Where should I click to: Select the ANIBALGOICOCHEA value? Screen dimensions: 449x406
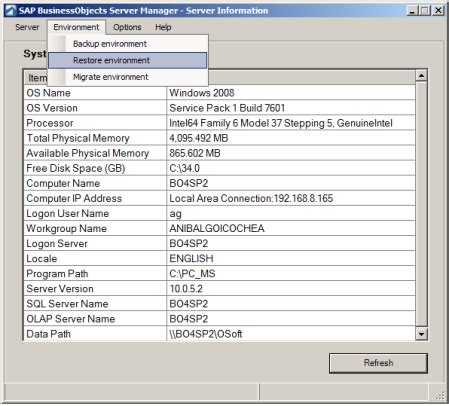click(291, 228)
